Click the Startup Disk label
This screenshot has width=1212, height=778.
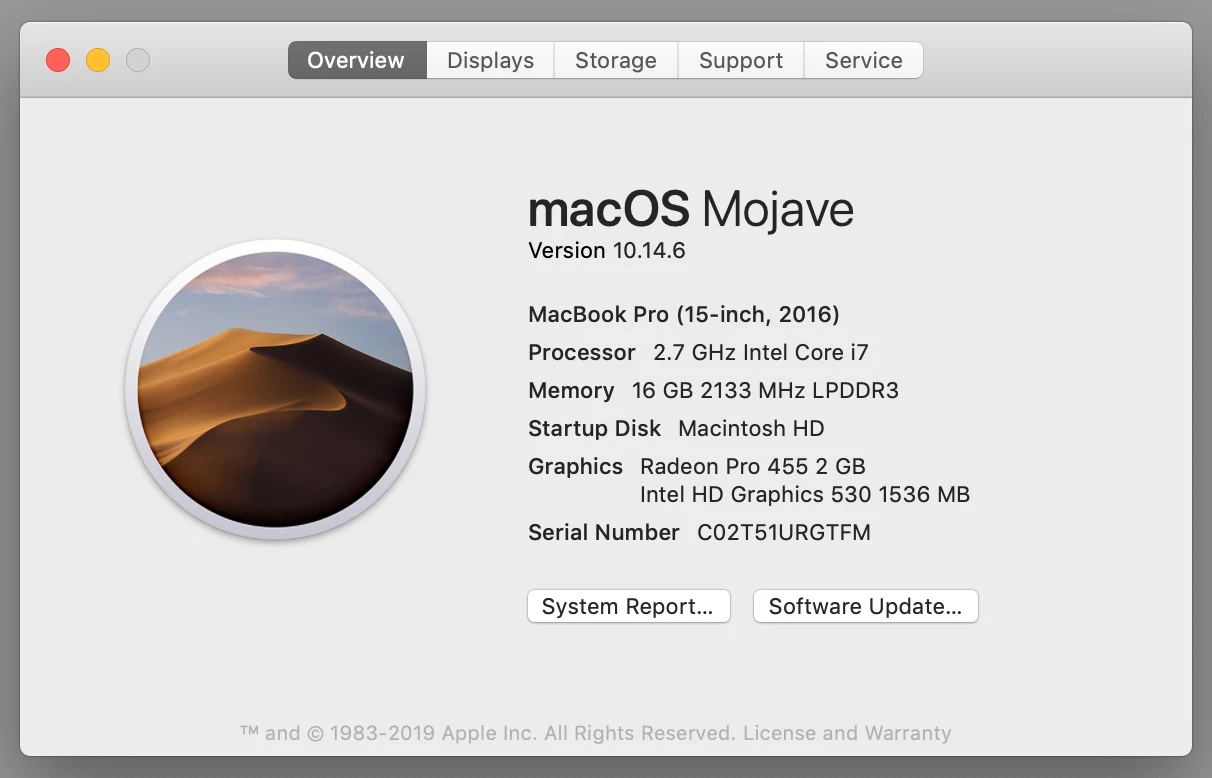pyautogui.click(x=595, y=428)
